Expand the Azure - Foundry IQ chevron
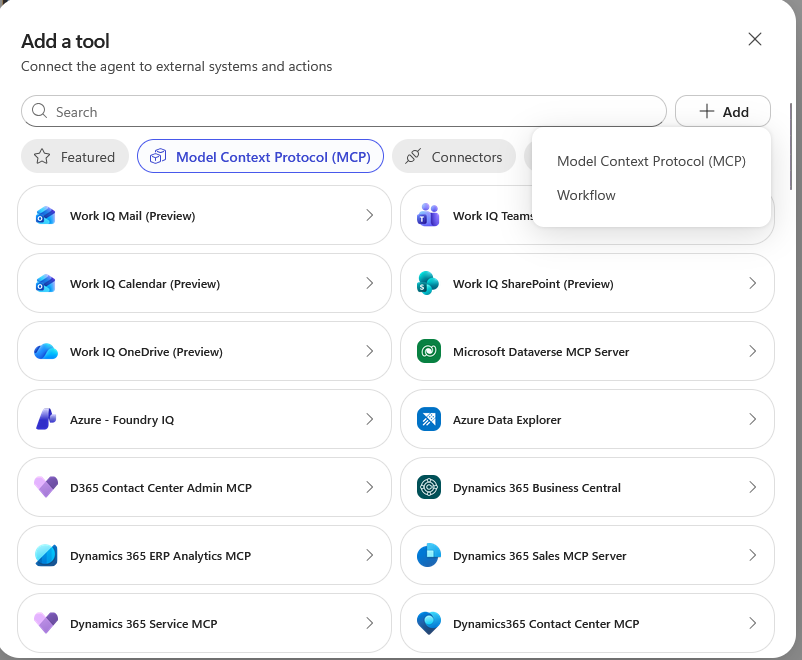The height and width of the screenshot is (660, 802). click(370, 420)
